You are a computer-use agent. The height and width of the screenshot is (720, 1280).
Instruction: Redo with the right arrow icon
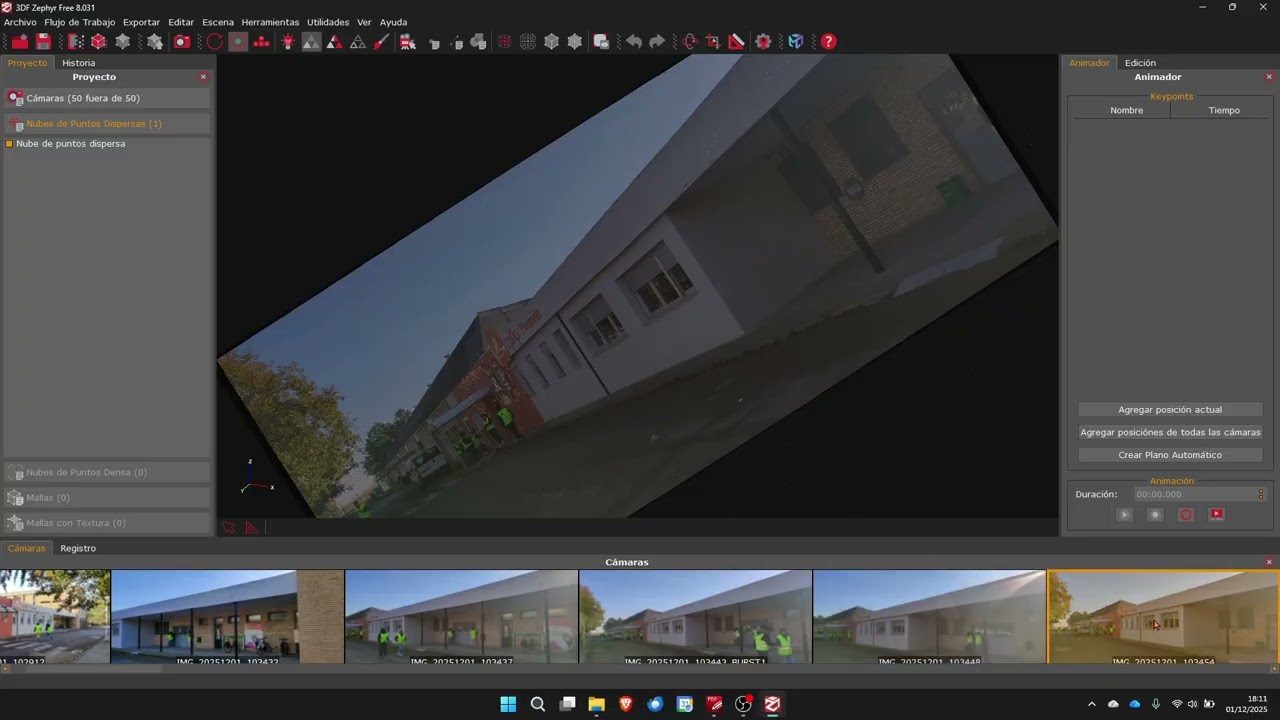coord(657,41)
